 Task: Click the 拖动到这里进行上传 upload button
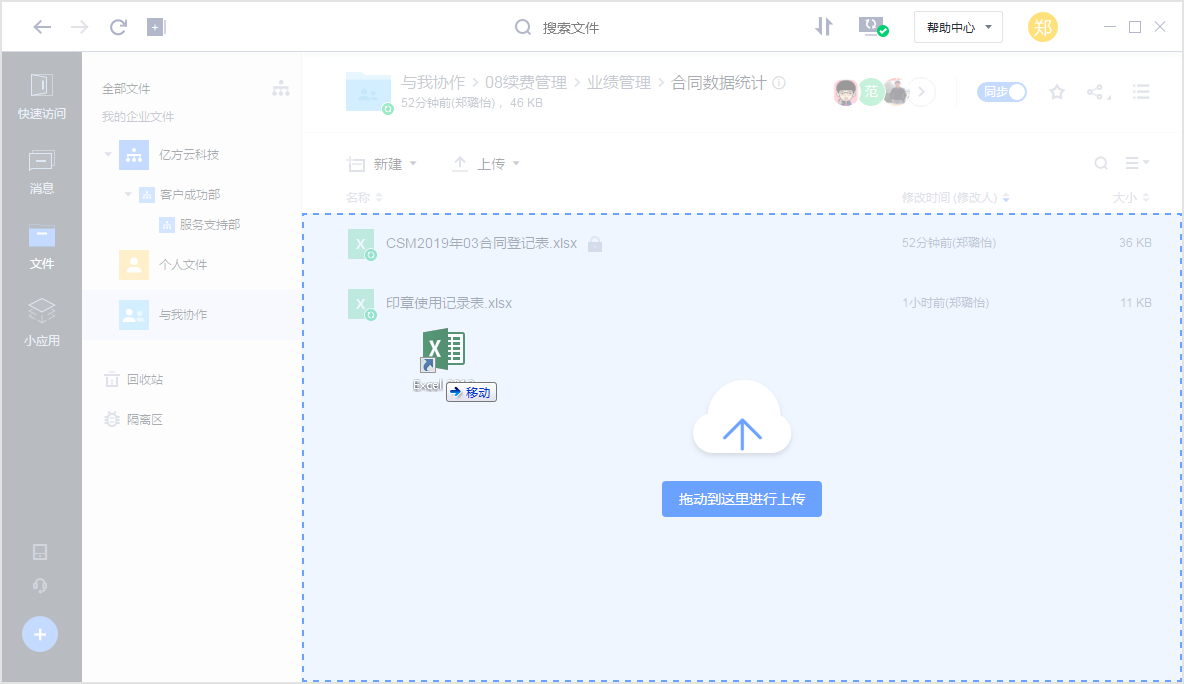[741, 498]
